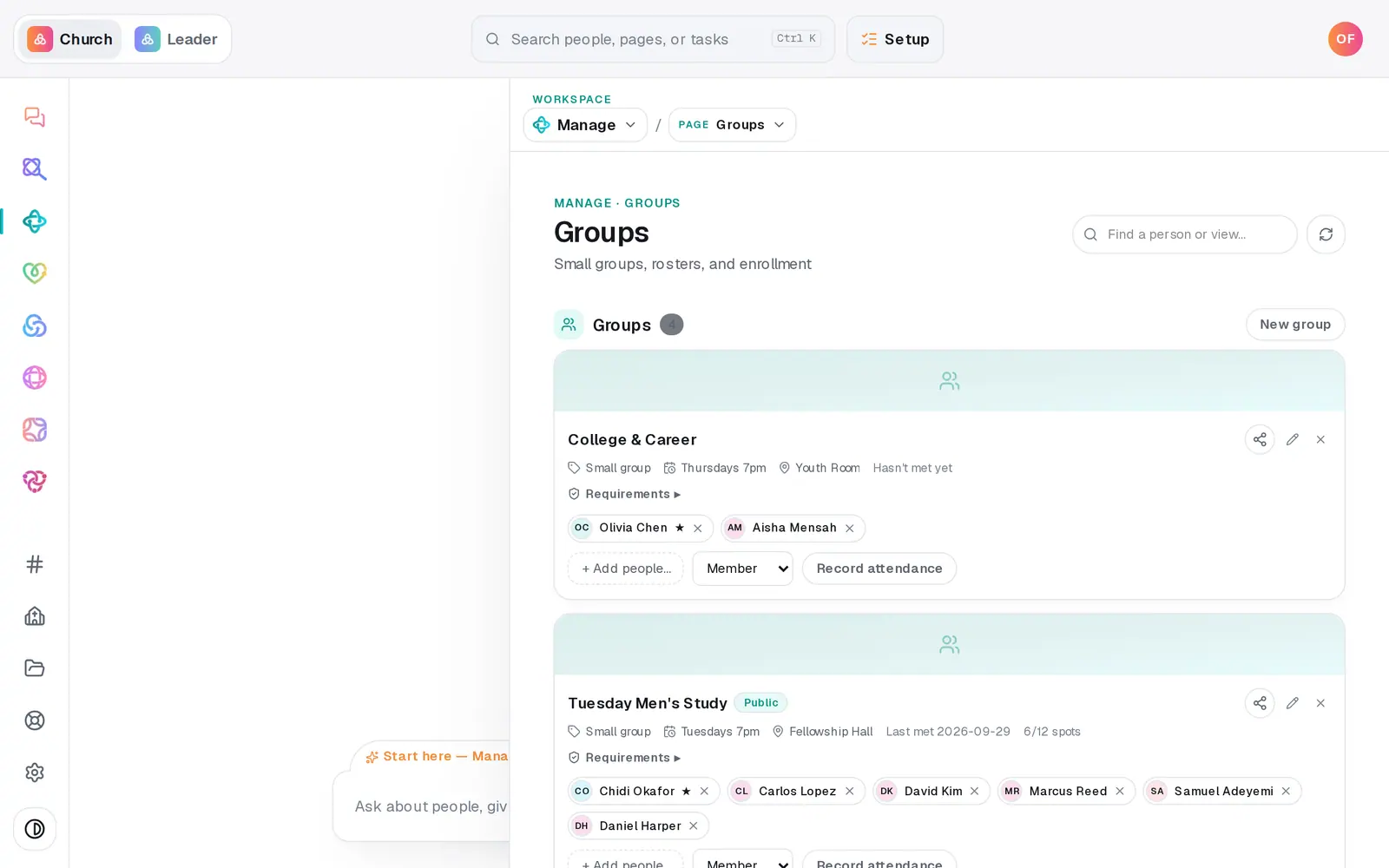Open the heart care sidebar icon
1389x868 pixels.
tap(35, 273)
